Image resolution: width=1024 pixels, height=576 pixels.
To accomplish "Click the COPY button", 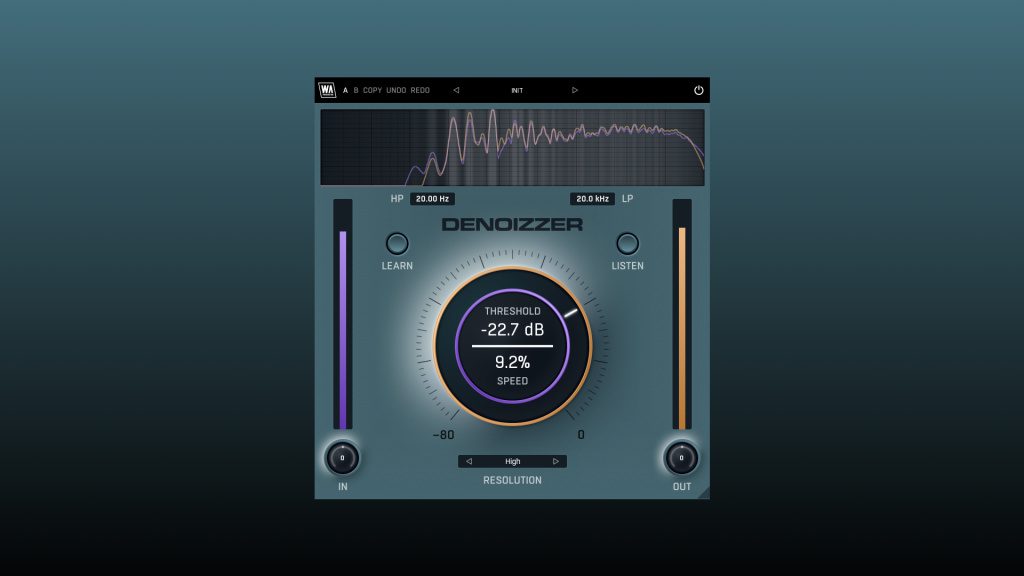I will tap(372, 90).
